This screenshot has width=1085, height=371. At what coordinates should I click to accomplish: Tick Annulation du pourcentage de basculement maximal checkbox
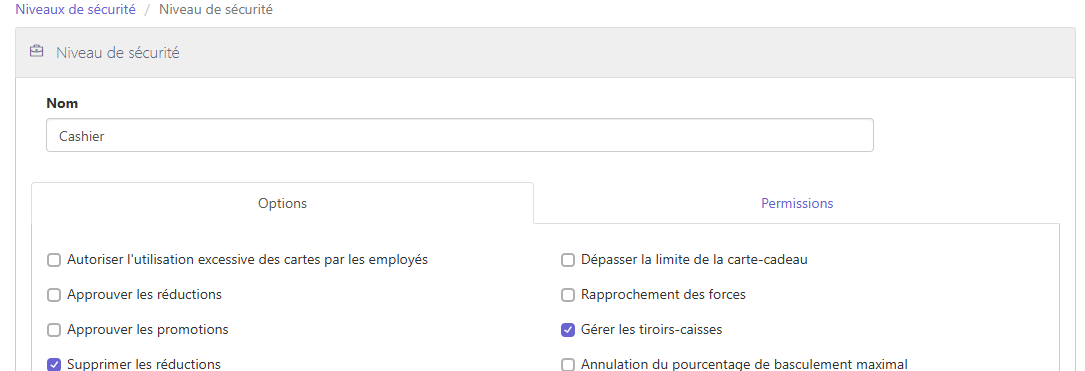[x=568, y=365]
